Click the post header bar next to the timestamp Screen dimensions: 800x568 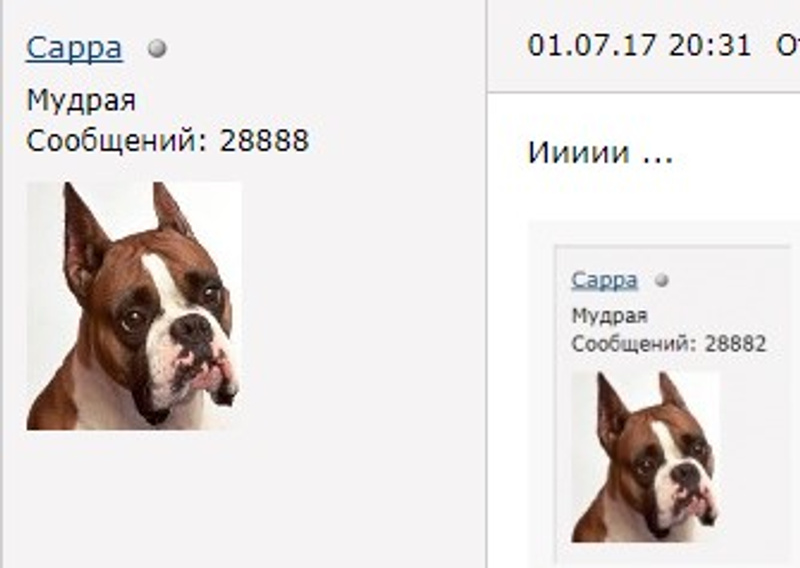[644, 46]
